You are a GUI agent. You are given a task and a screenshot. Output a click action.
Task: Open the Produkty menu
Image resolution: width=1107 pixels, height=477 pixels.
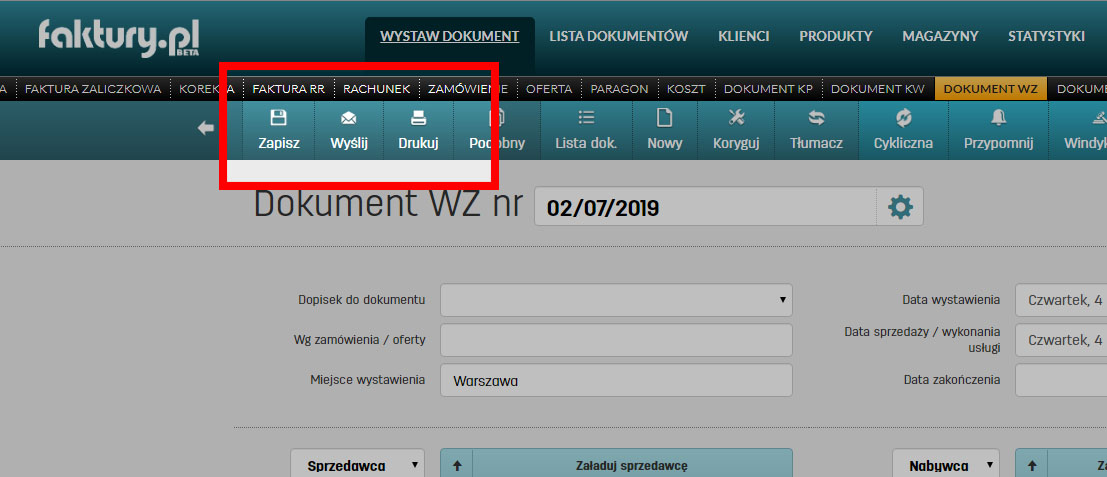click(836, 36)
